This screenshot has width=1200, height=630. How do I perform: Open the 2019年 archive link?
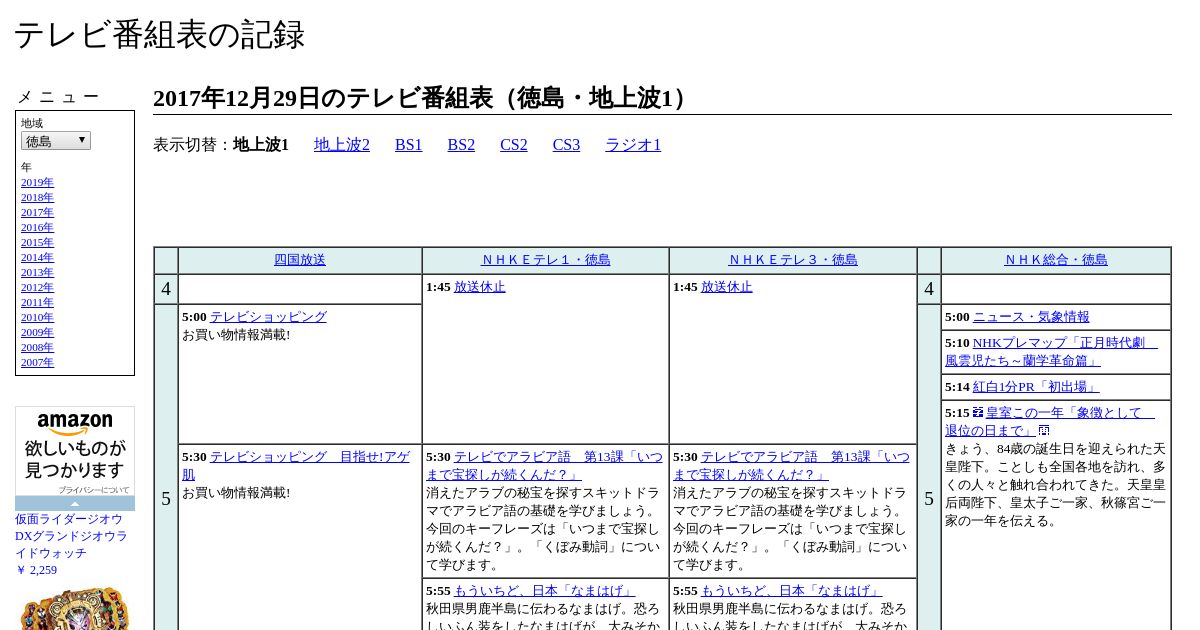pos(37,182)
